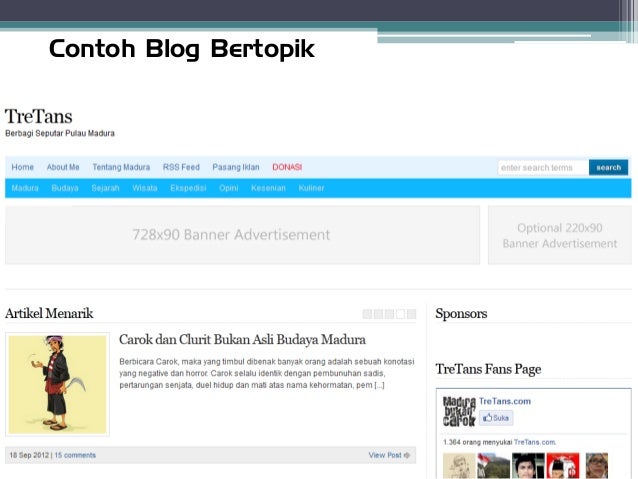Click the search button
Image resolution: width=638 pixels, height=479 pixels.
609,167
